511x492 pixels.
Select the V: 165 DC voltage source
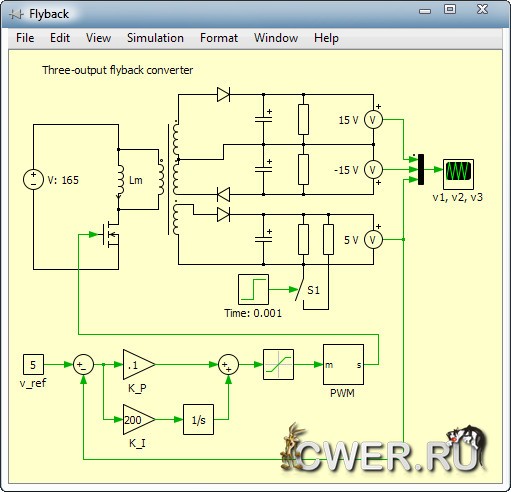33,179
